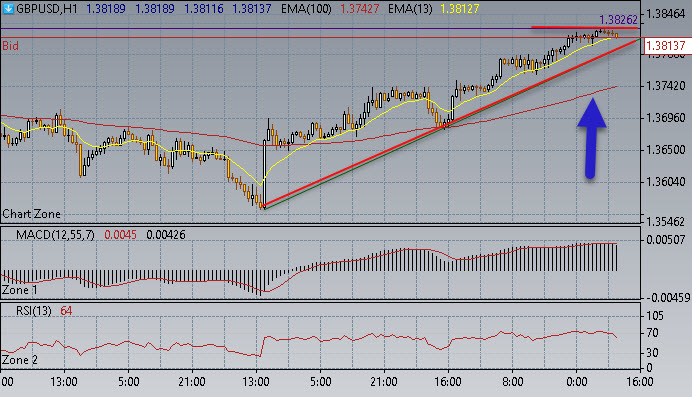Click the MACD(12,55,7) indicator title
This screenshot has height=397, width=692.
pyautogui.click(x=55, y=235)
